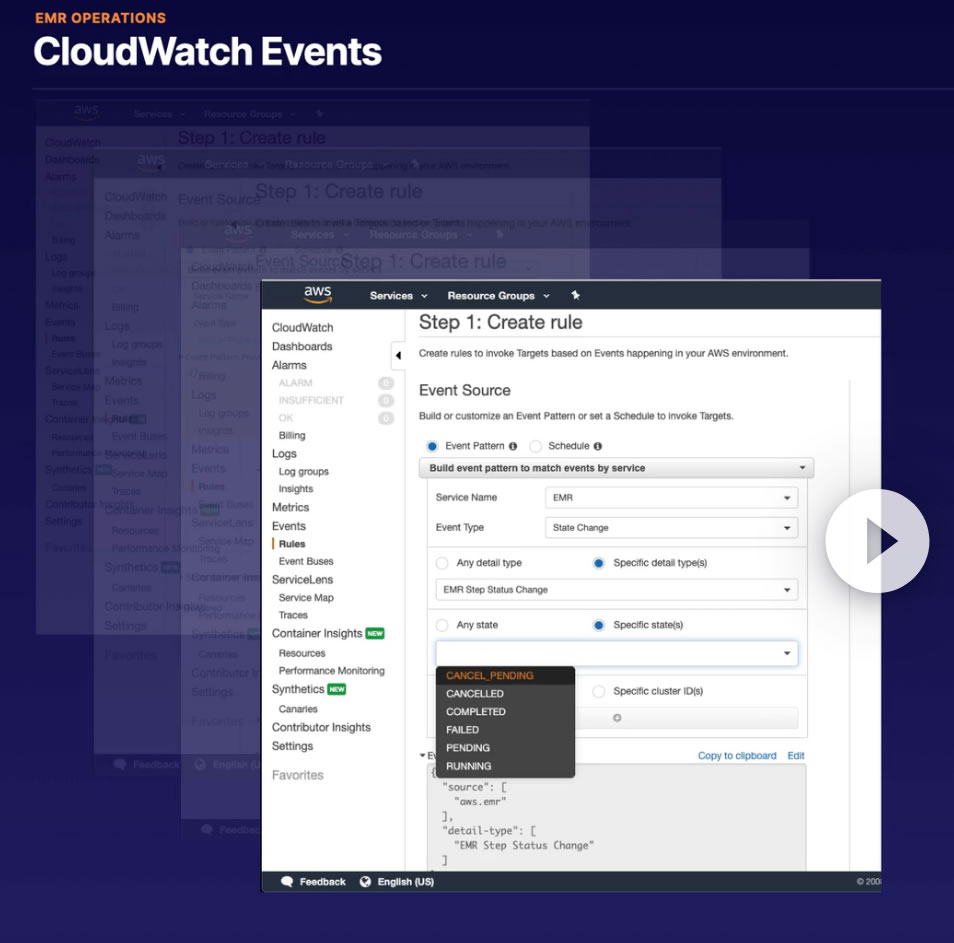This screenshot has width=954, height=943.
Task: Open Billing under Alarms
Action: tap(292, 436)
